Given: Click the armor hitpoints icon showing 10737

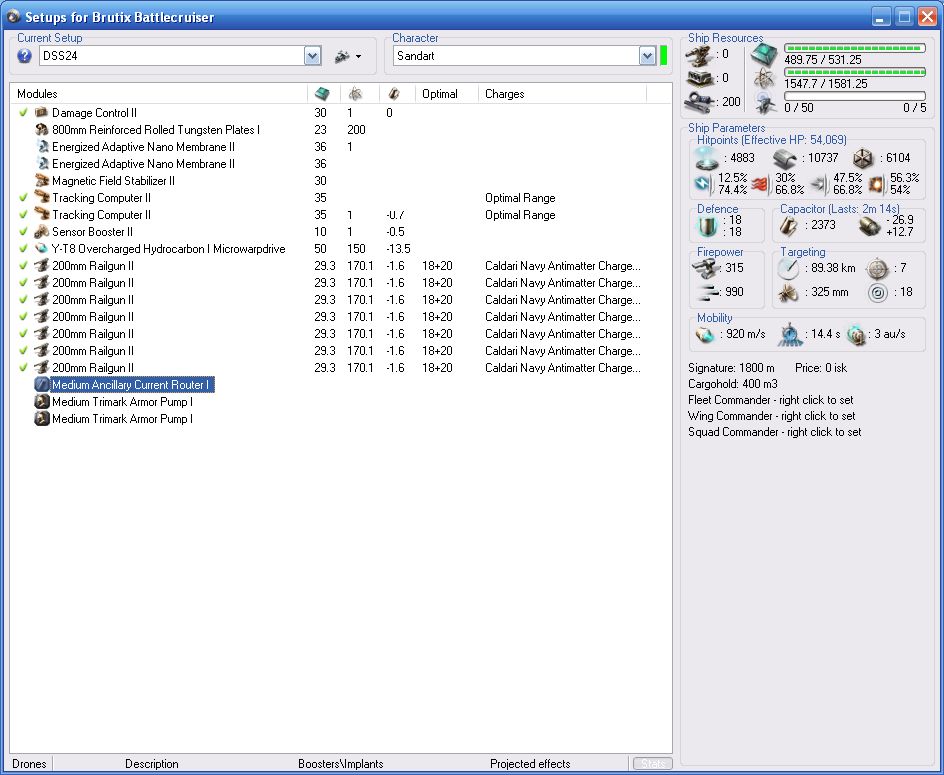Looking at the screenshot, I should [x=784, y=159].
